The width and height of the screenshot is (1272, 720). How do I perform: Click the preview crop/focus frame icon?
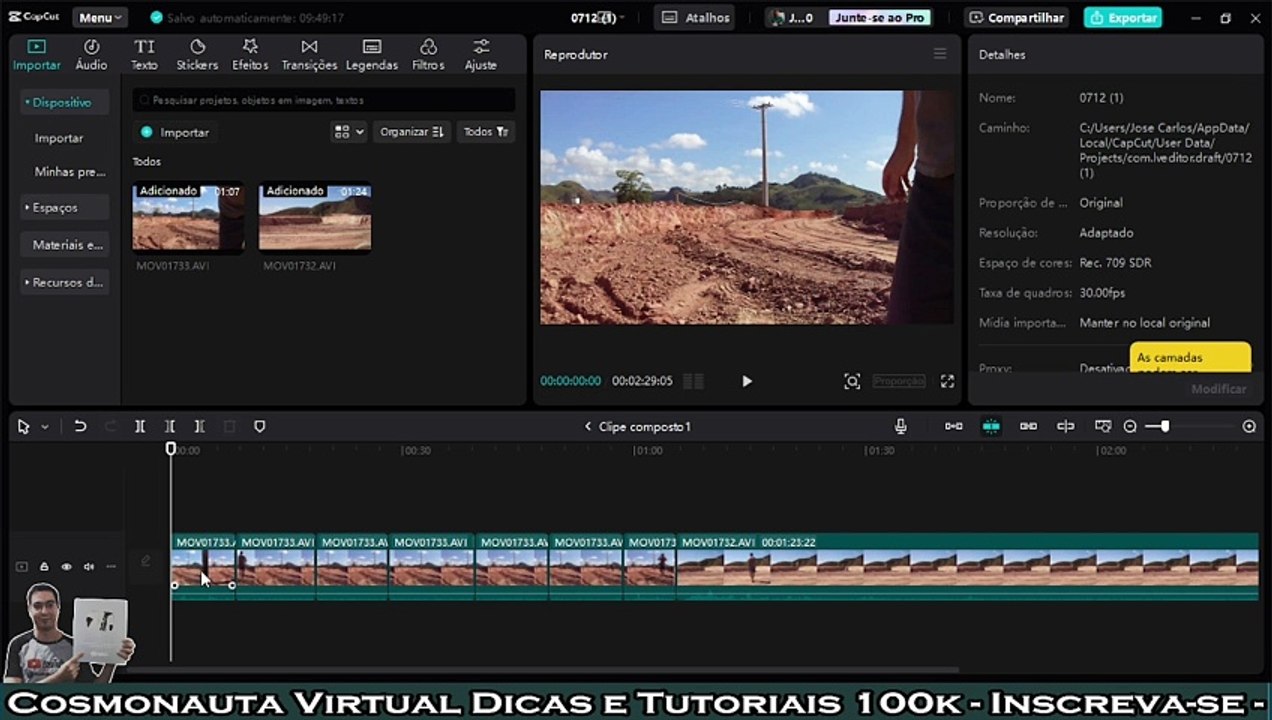coord(852,381)
